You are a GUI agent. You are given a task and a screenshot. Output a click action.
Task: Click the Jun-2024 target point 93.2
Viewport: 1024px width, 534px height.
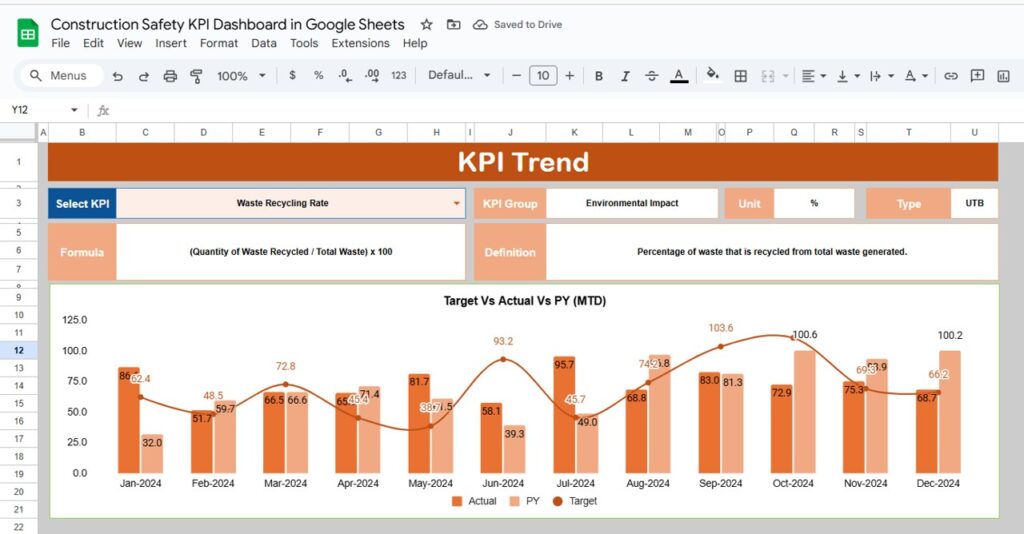tap(503, 359)
